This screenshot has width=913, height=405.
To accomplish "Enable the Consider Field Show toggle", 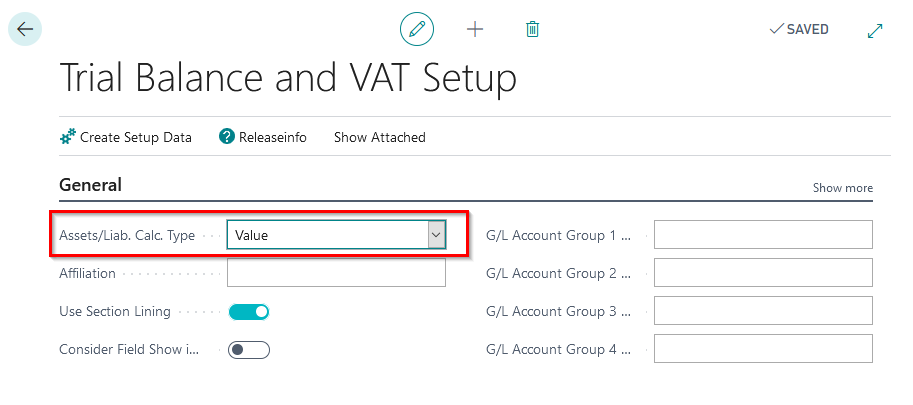I will tap(249, 350).
